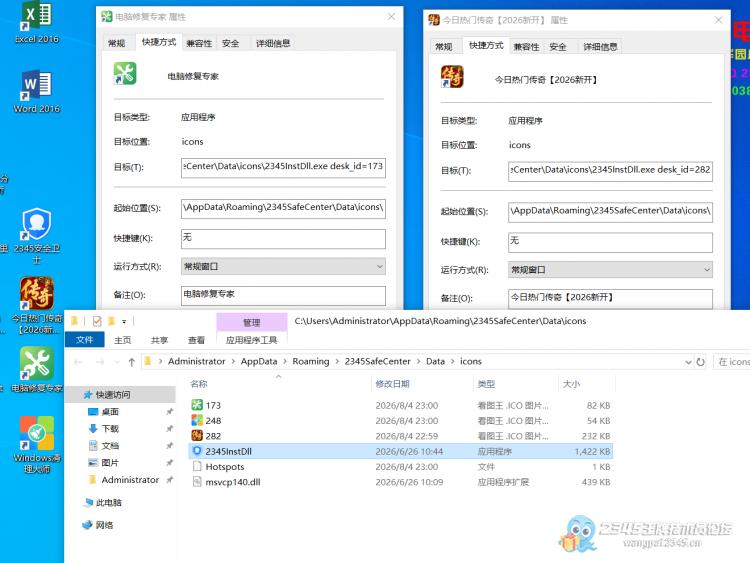This screenshot has width=750, height=563.
Task: Click the search box in icons folder
Action: pos(732,362)
